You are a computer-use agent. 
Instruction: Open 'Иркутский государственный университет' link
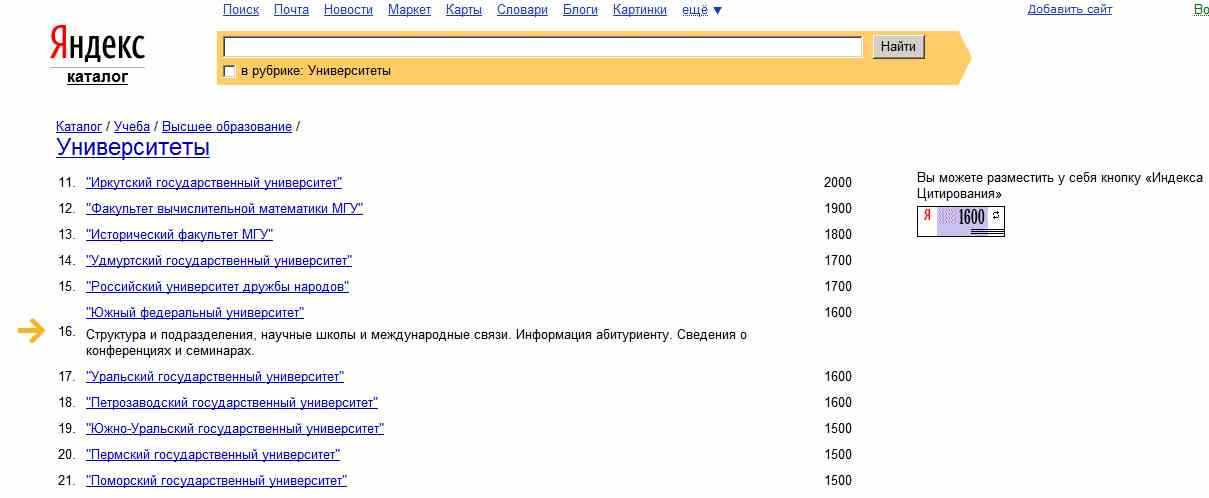coord(214,183)
